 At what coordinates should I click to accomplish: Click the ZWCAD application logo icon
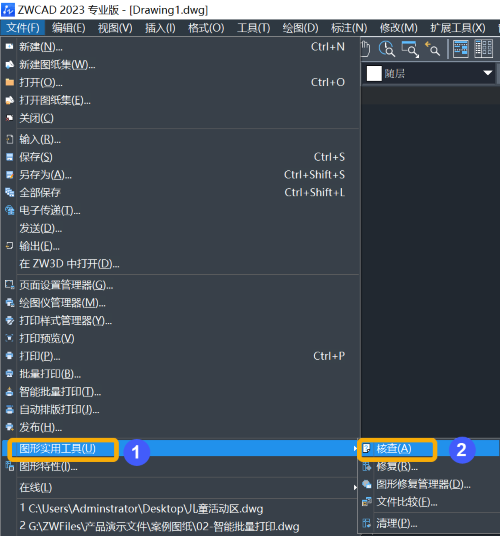coord(8,10)
